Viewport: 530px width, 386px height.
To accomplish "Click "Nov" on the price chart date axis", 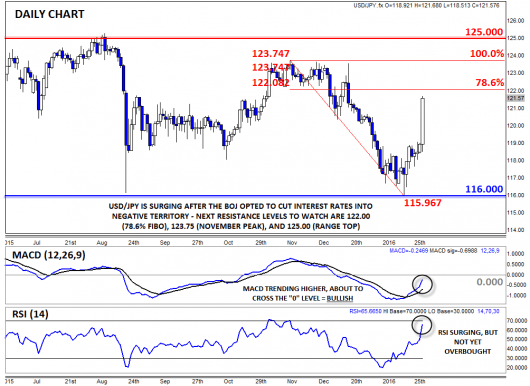I will 292,243.
